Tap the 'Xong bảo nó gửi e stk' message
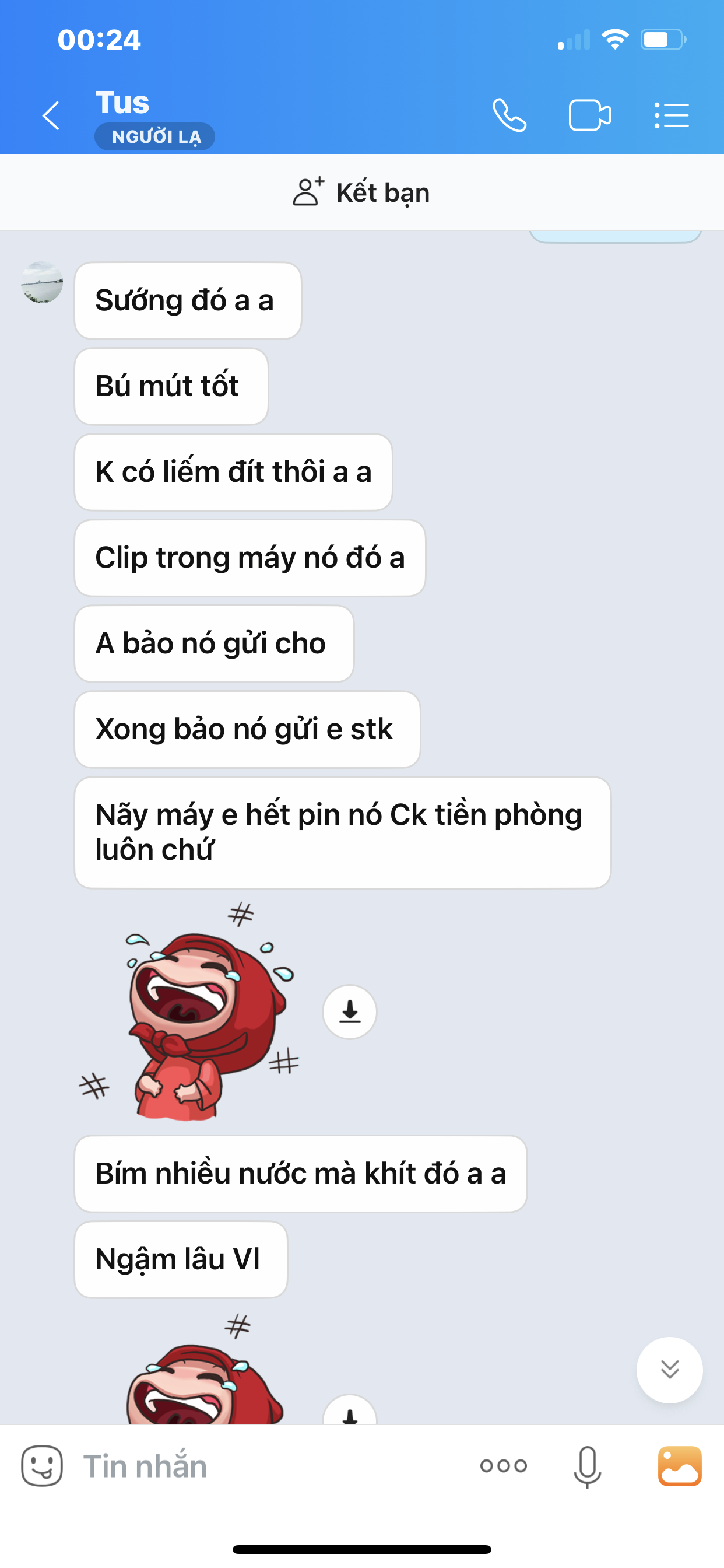 pyautogui.click(x=248, y=729)
